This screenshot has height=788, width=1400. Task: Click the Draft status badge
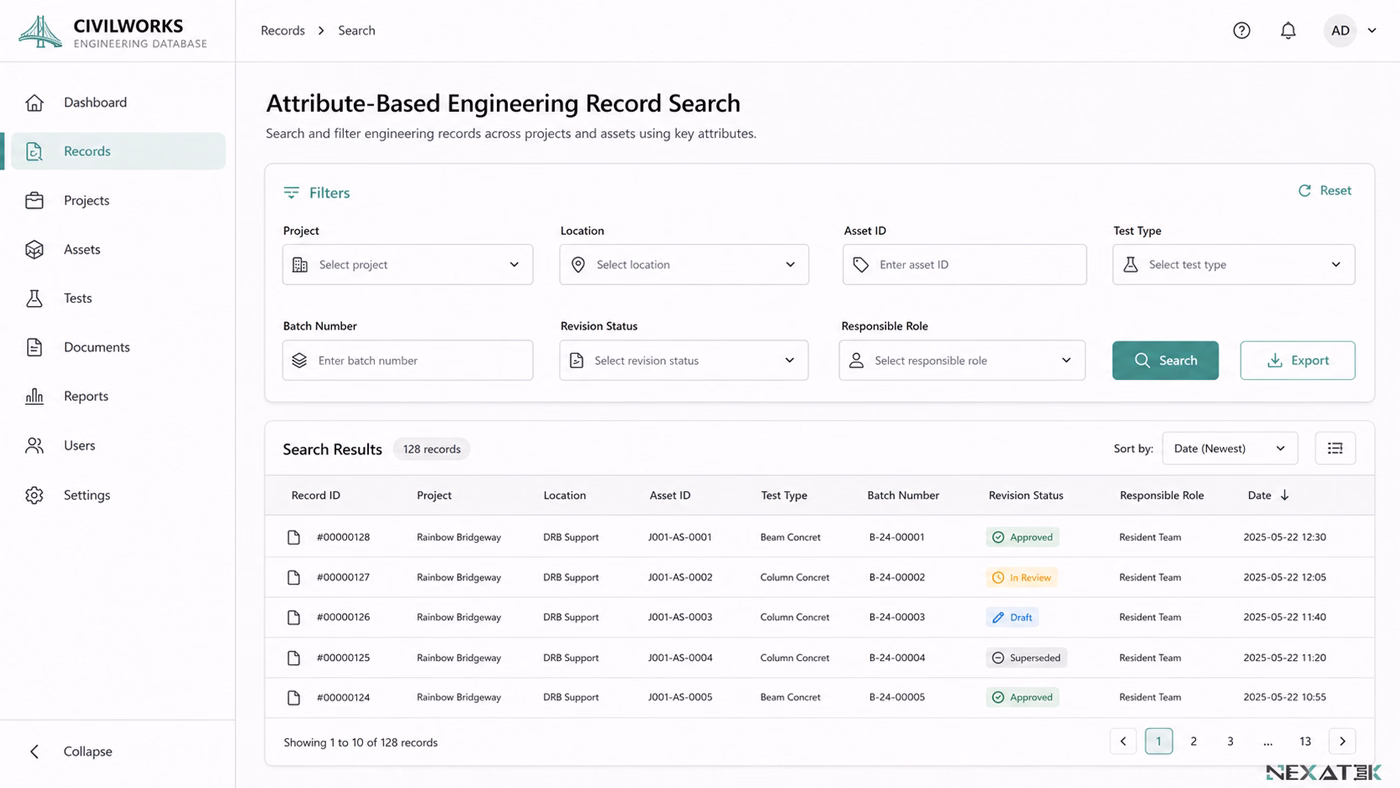(x=1012, y=617)
